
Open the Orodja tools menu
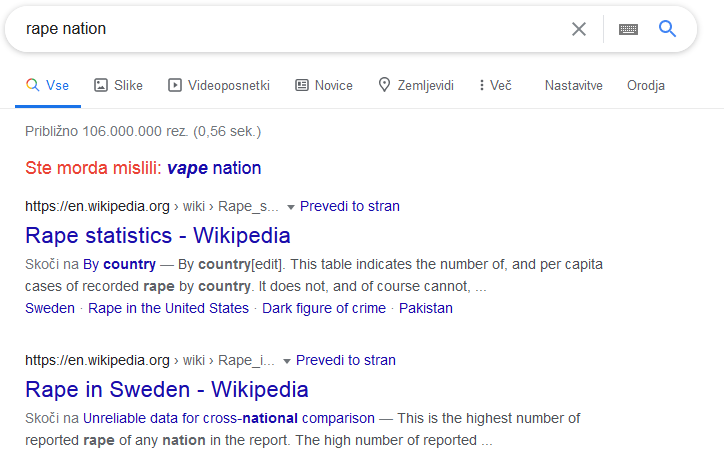(646, 85)
